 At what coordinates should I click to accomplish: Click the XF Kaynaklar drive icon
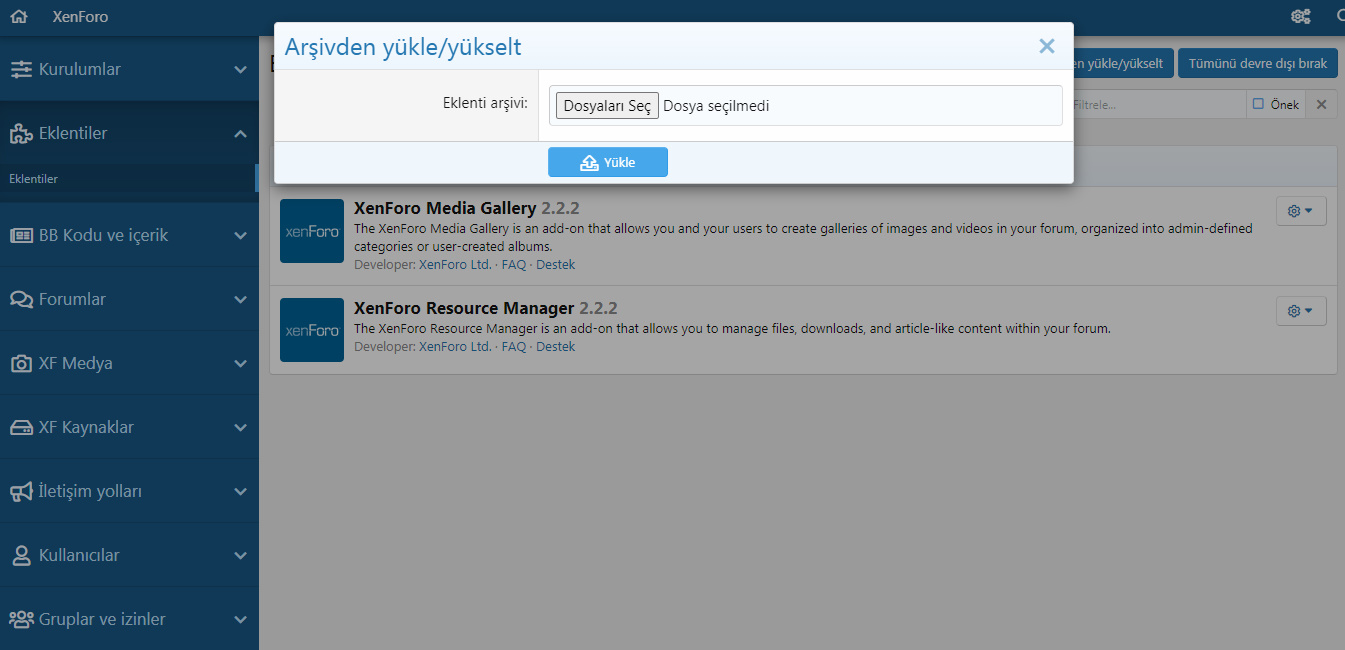(21, 428)
